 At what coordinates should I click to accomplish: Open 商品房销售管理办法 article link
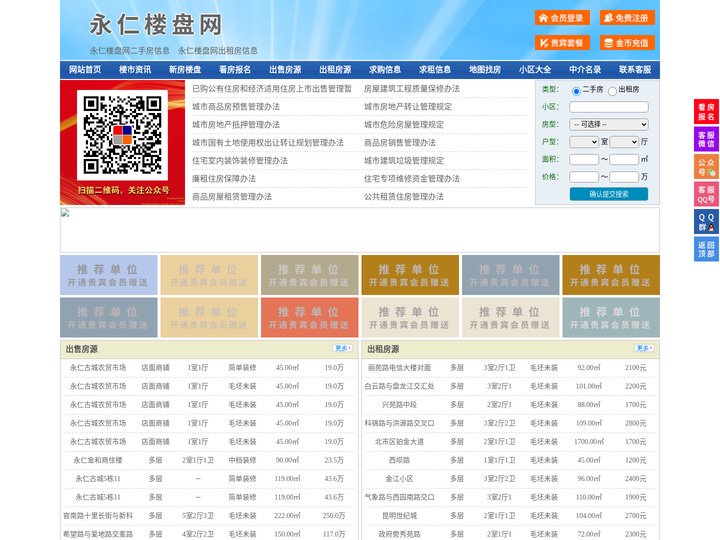[400, 142]
